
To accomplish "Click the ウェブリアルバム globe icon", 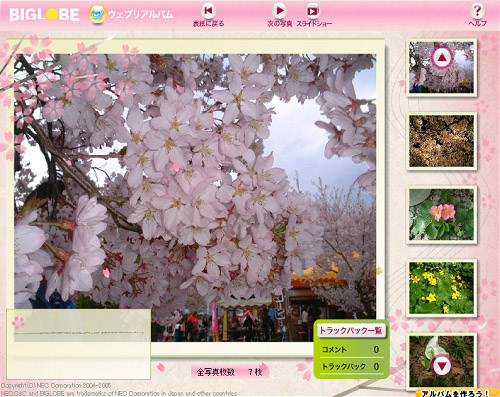I will coord(97,14).
